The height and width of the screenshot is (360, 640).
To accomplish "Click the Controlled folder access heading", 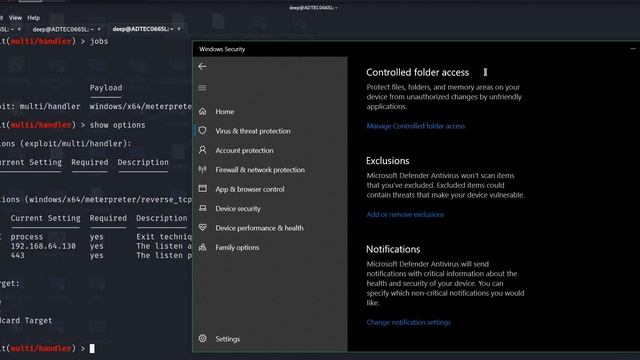I will tap(418, 73).
